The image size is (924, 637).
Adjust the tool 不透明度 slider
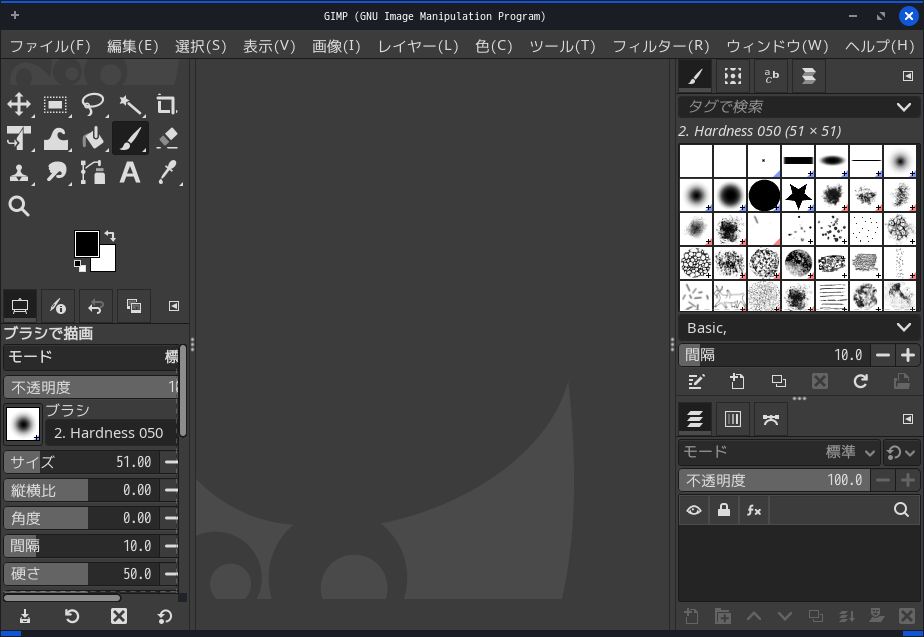[x=91, y=387]
